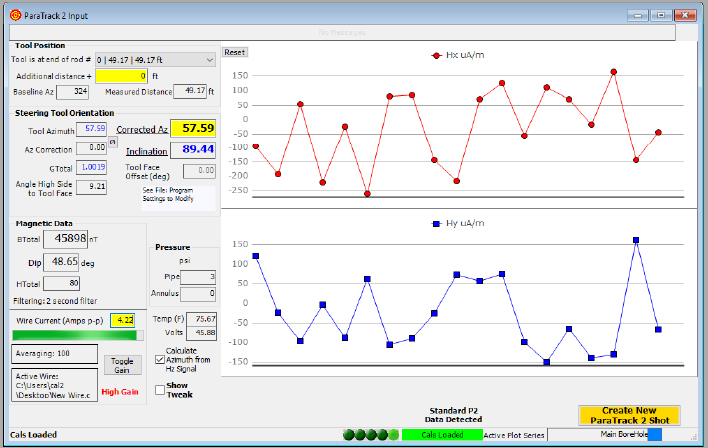The width and height of the screenshot is (708, 448).
Task: Click the blue Hy uA/m legend marker
Action: pos(436,223)
